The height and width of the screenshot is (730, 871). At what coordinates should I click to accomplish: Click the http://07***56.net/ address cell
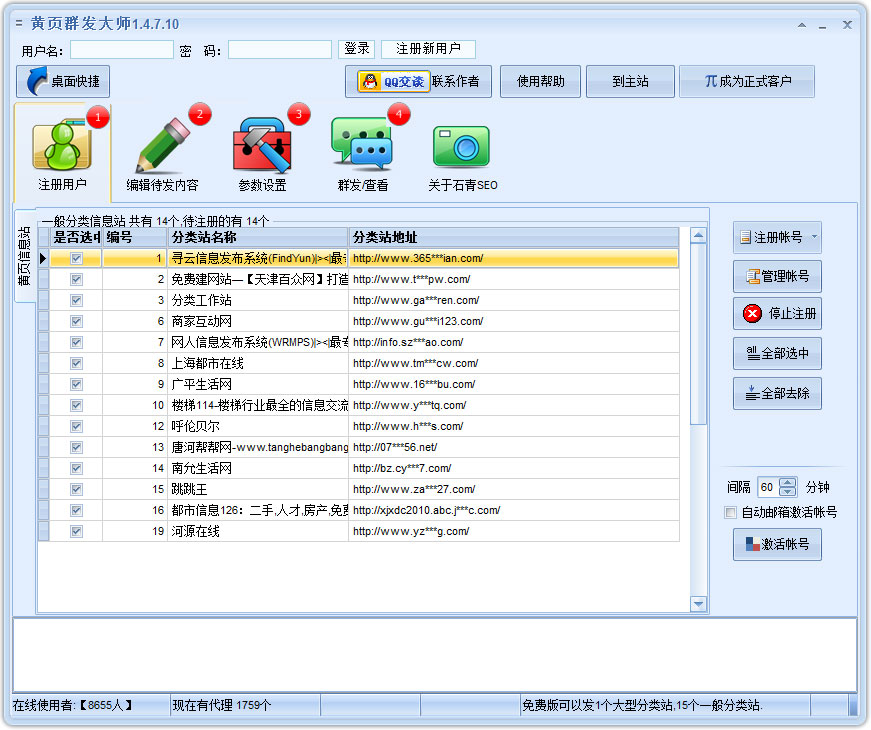click(x=514, y=447)
